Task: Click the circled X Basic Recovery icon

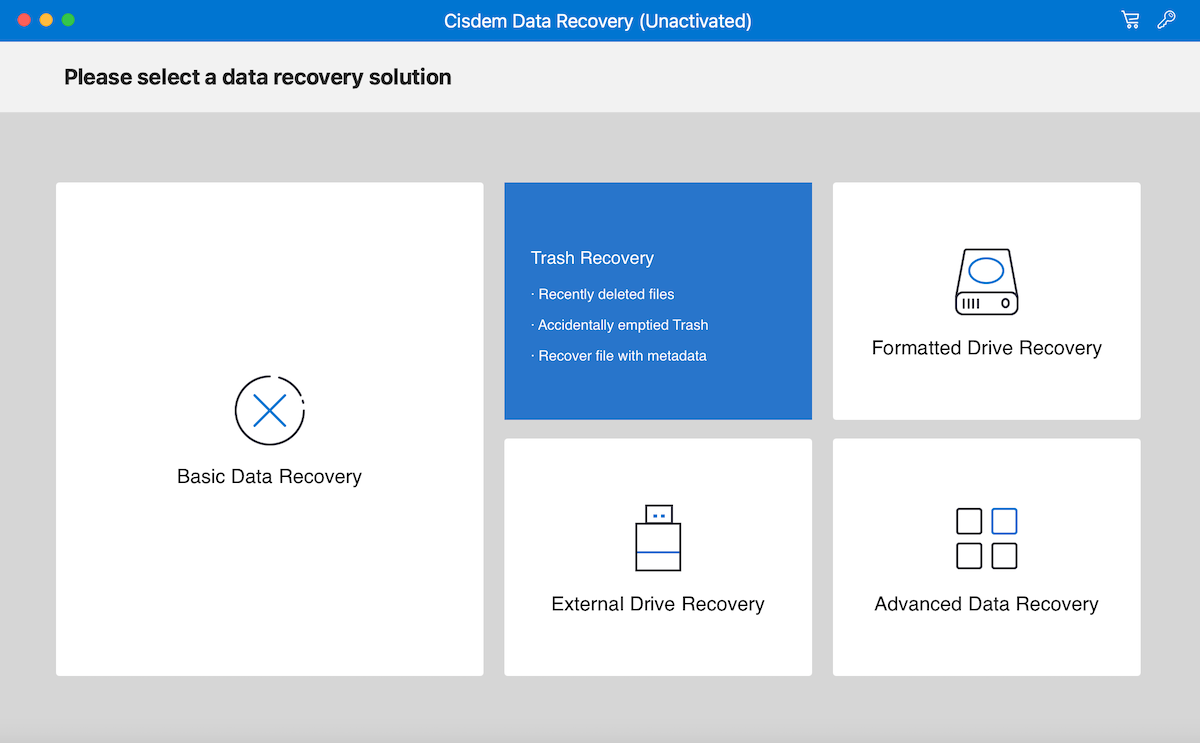Action: click(269, 410)
